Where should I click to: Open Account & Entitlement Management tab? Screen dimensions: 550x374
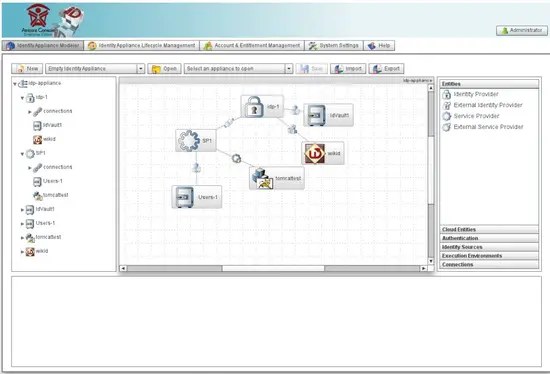252,46
